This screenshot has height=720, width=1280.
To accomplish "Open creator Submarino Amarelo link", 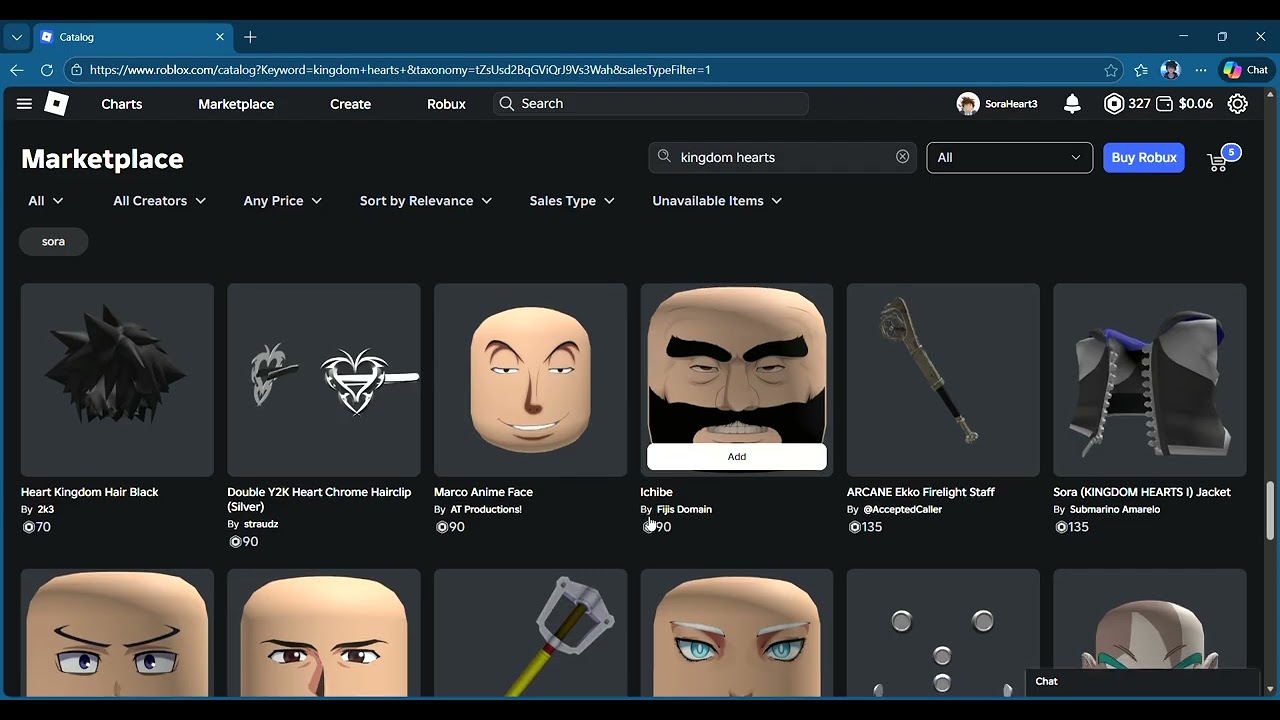I will click(1115, 509).
